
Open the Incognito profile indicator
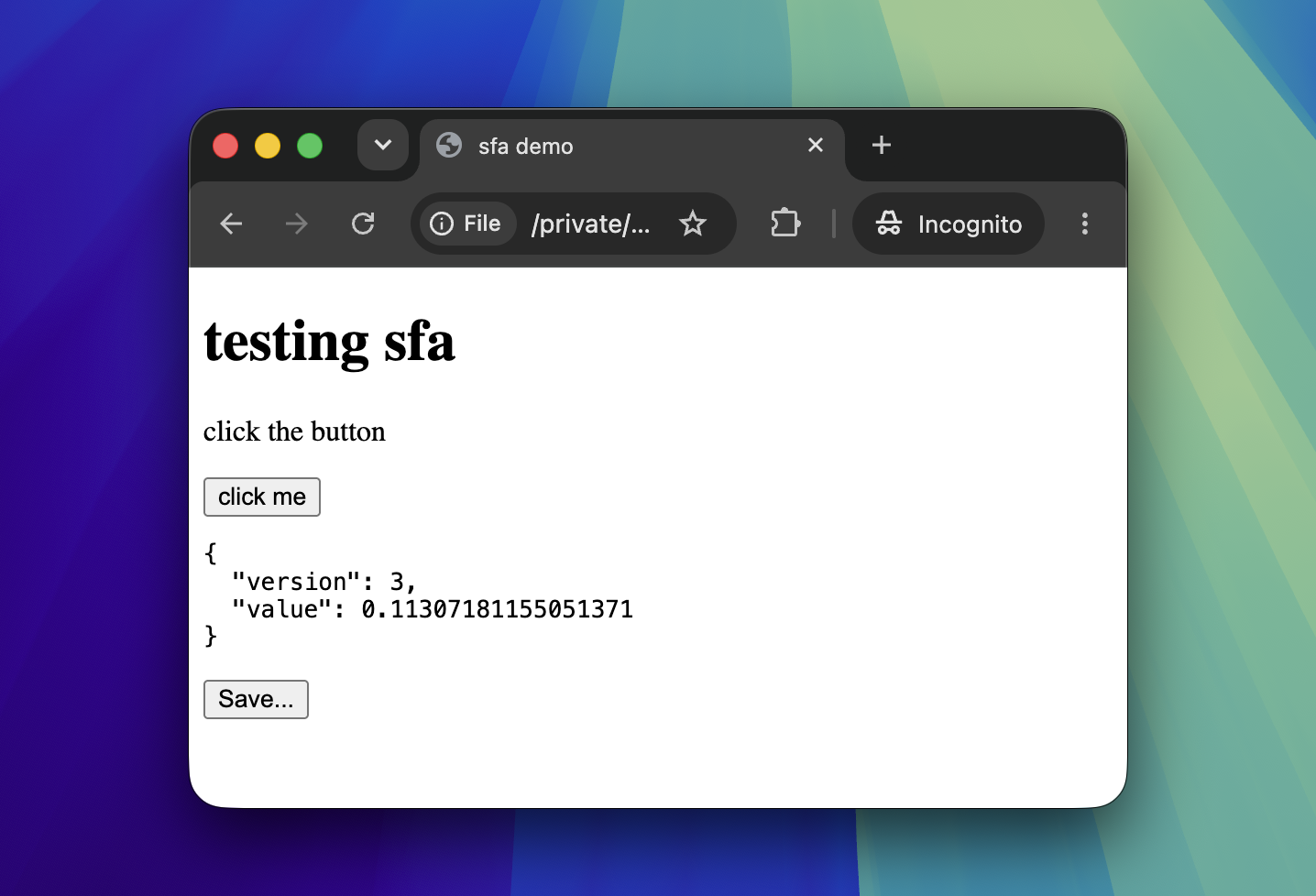tap(949, 224)
